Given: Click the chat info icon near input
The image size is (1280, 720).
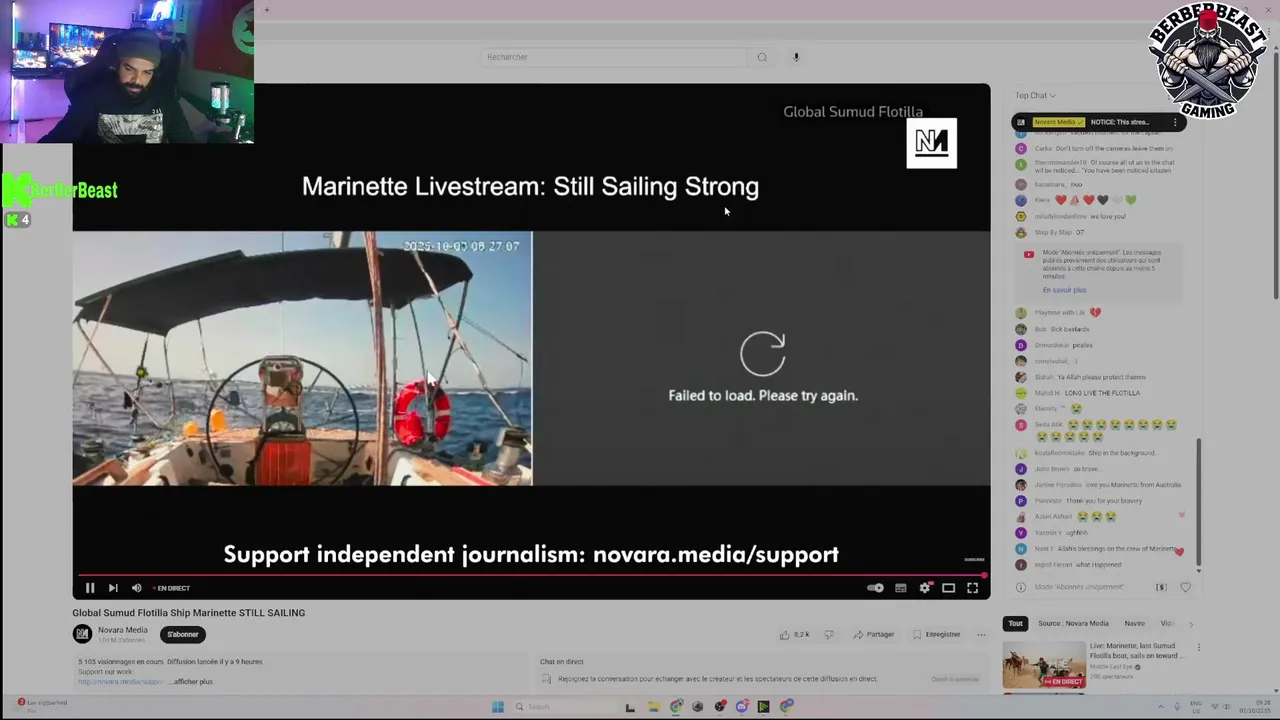Looking at the screenshot, I should click(x=1020, y=587).
